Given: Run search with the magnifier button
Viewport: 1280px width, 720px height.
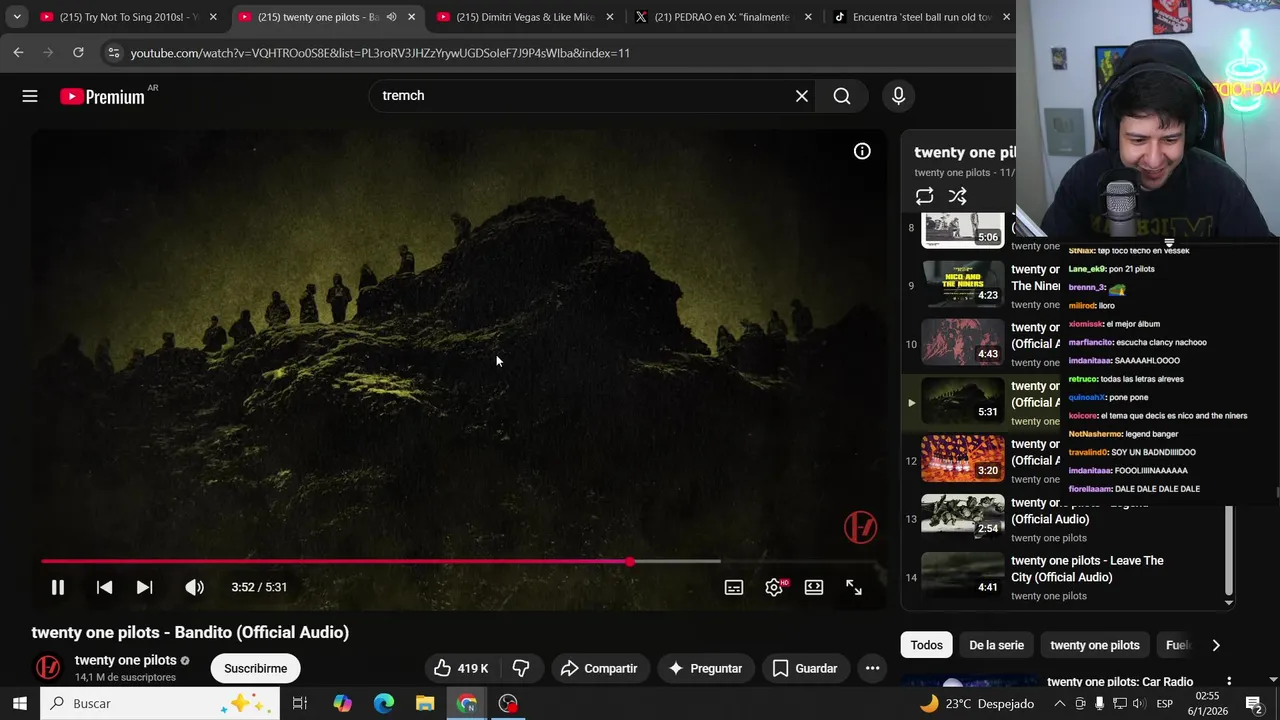Looking at the screenshot, I should click(x=842, y=96).
